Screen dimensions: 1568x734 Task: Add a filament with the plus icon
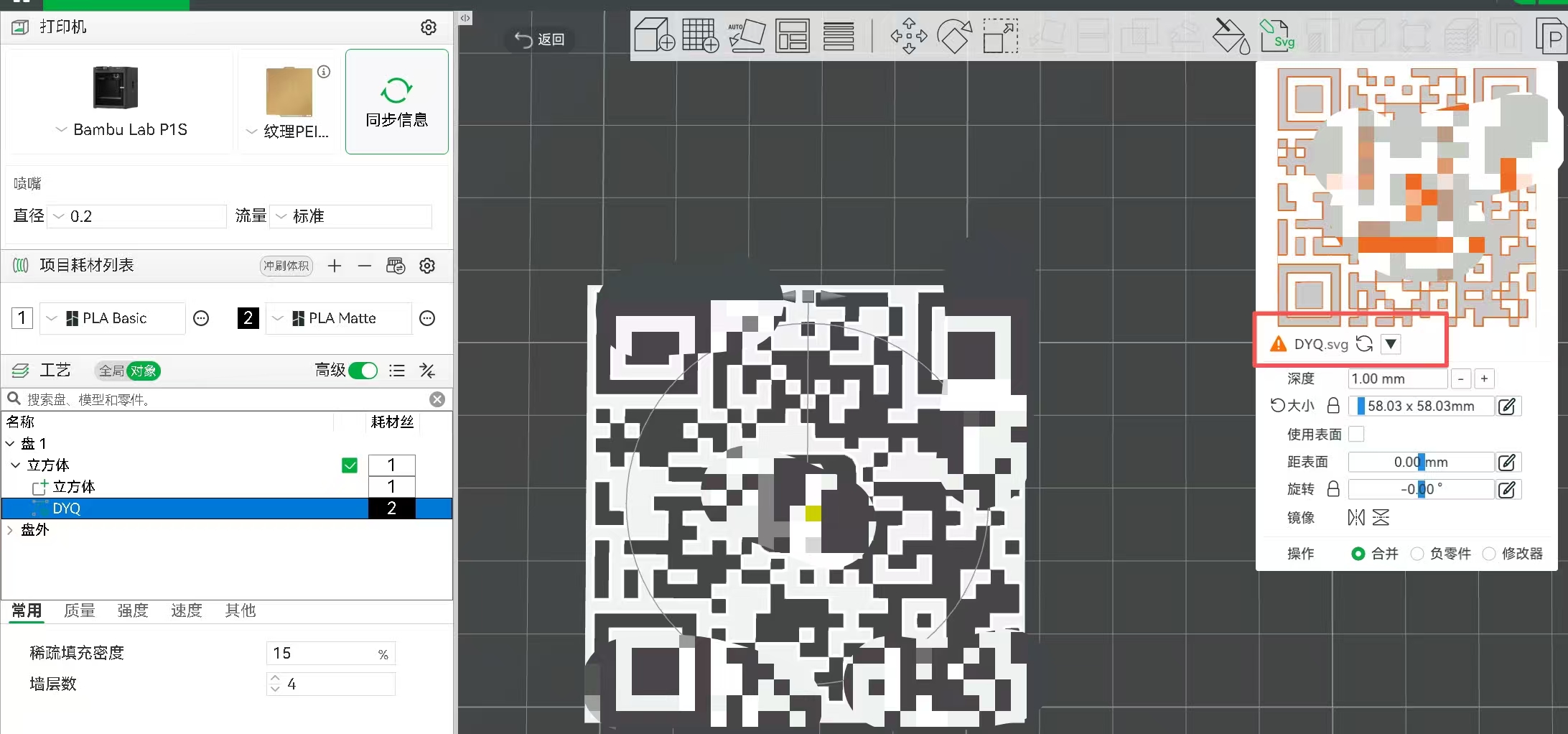(x=335, y=266)
